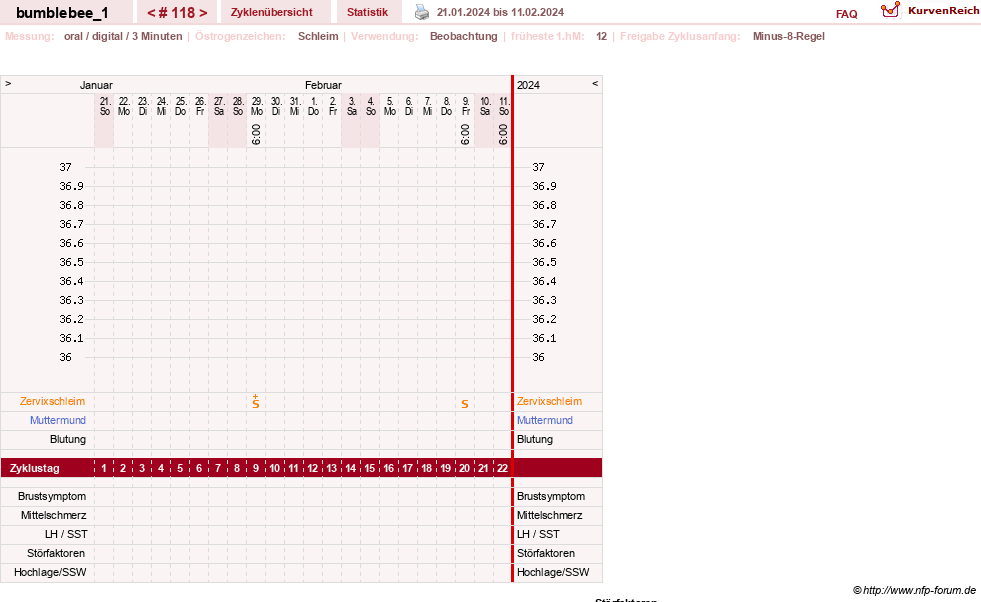Select cycle day 14 cell
Screen dimensions: 981x602
tap(351, 468)
